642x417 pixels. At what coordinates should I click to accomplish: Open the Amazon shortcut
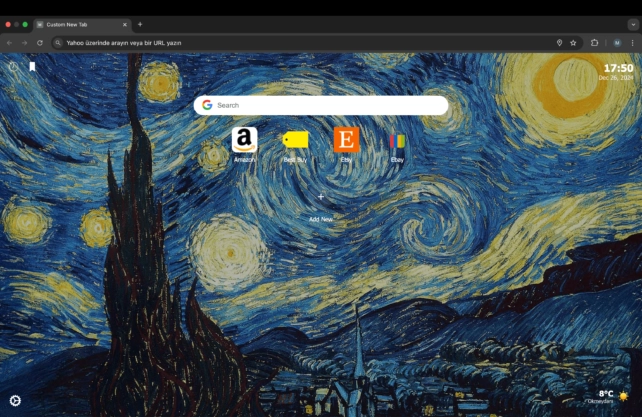point(244,140)
